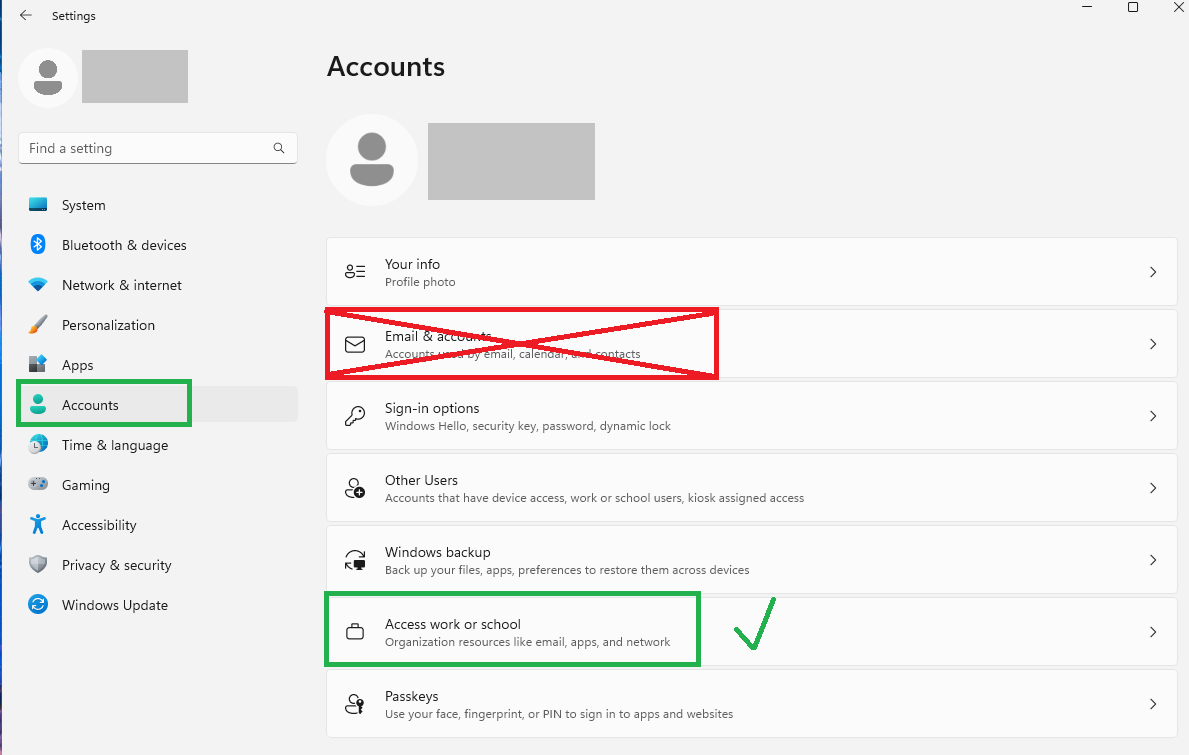Viewport: 1189px width, 755px height.
Task: Expand Email & accounts chevron
Action: tap(1153, 344)
